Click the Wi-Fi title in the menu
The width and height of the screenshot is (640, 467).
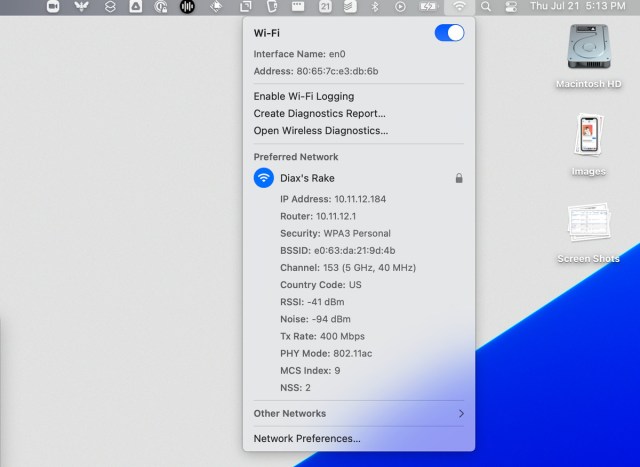(267, 33)
